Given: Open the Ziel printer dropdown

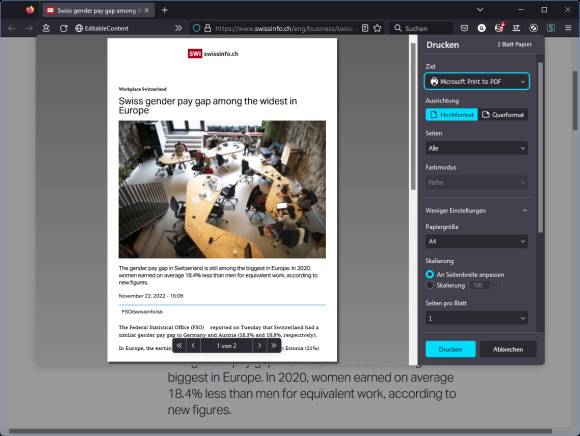Looking at the screenshot, I should 477,81.
